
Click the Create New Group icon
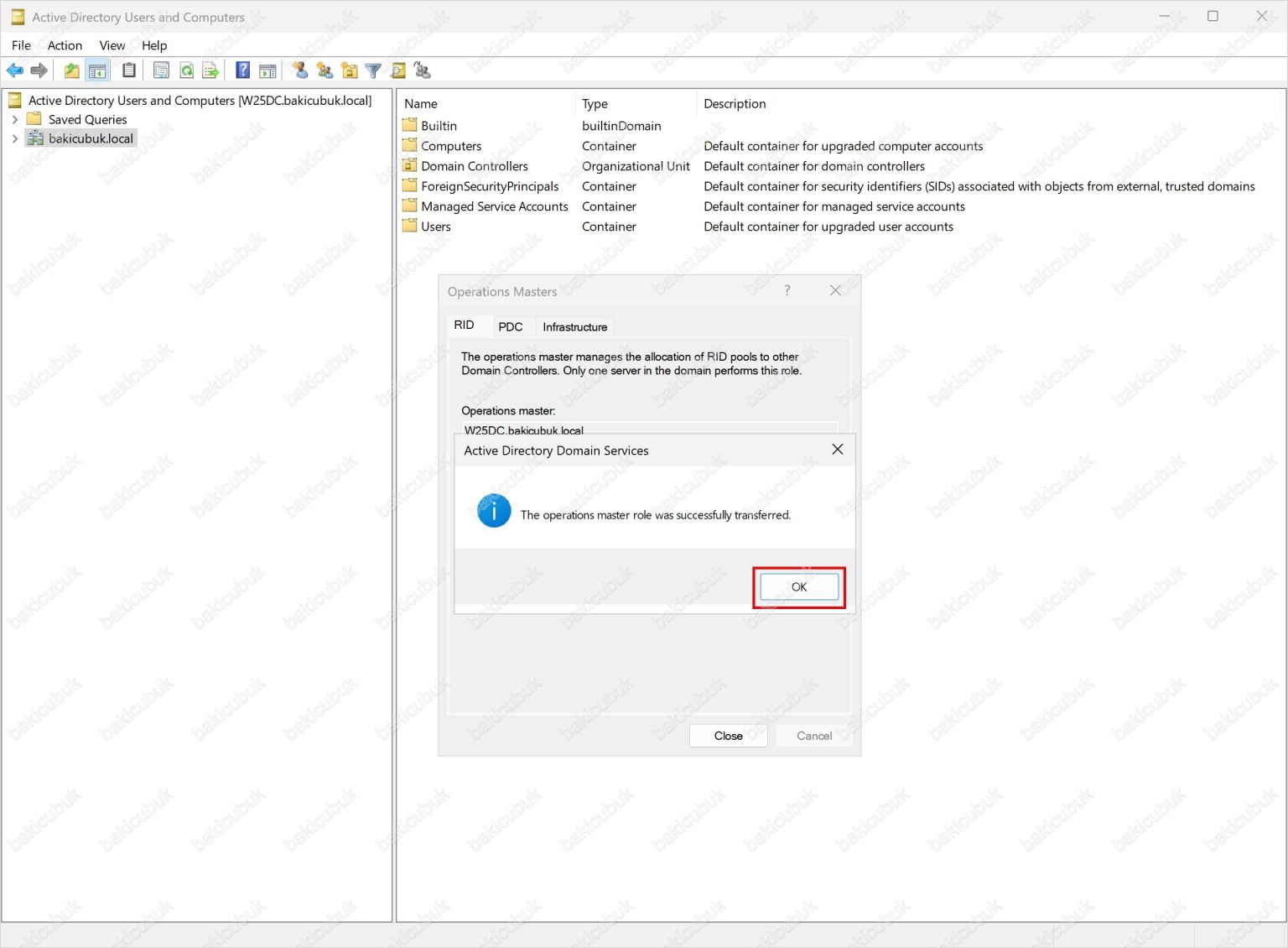coord(324,70)
